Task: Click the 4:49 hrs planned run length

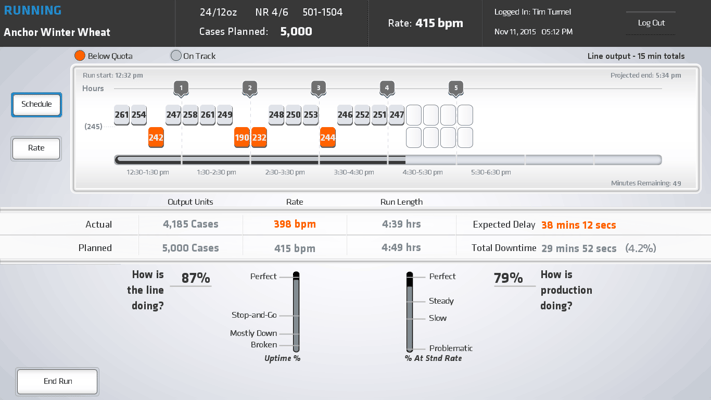Action: (401, 248)
